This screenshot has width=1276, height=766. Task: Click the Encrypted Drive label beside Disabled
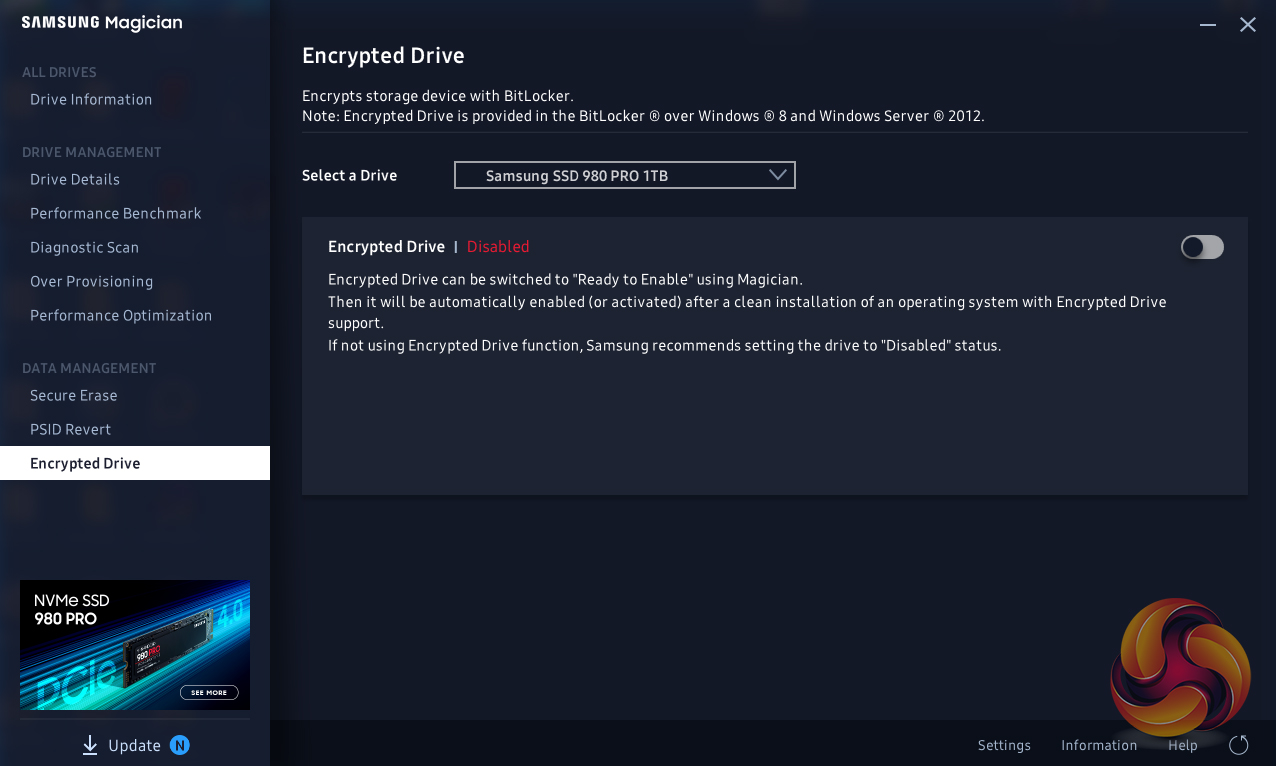click(x=386, y=247)
